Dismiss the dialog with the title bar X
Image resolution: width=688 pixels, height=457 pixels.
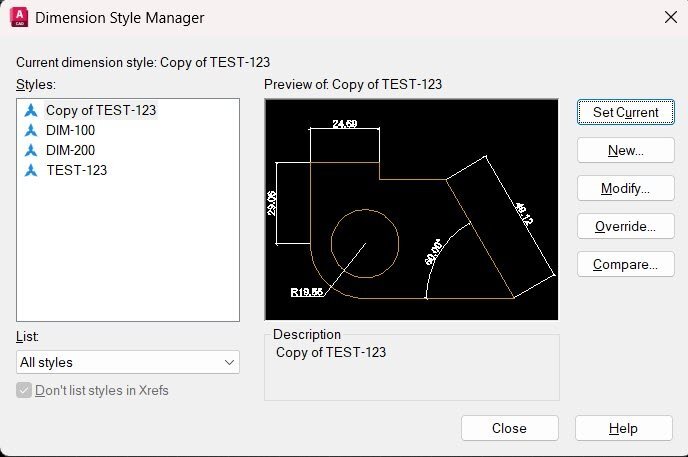pyautogui.click(x=670, y=17)
